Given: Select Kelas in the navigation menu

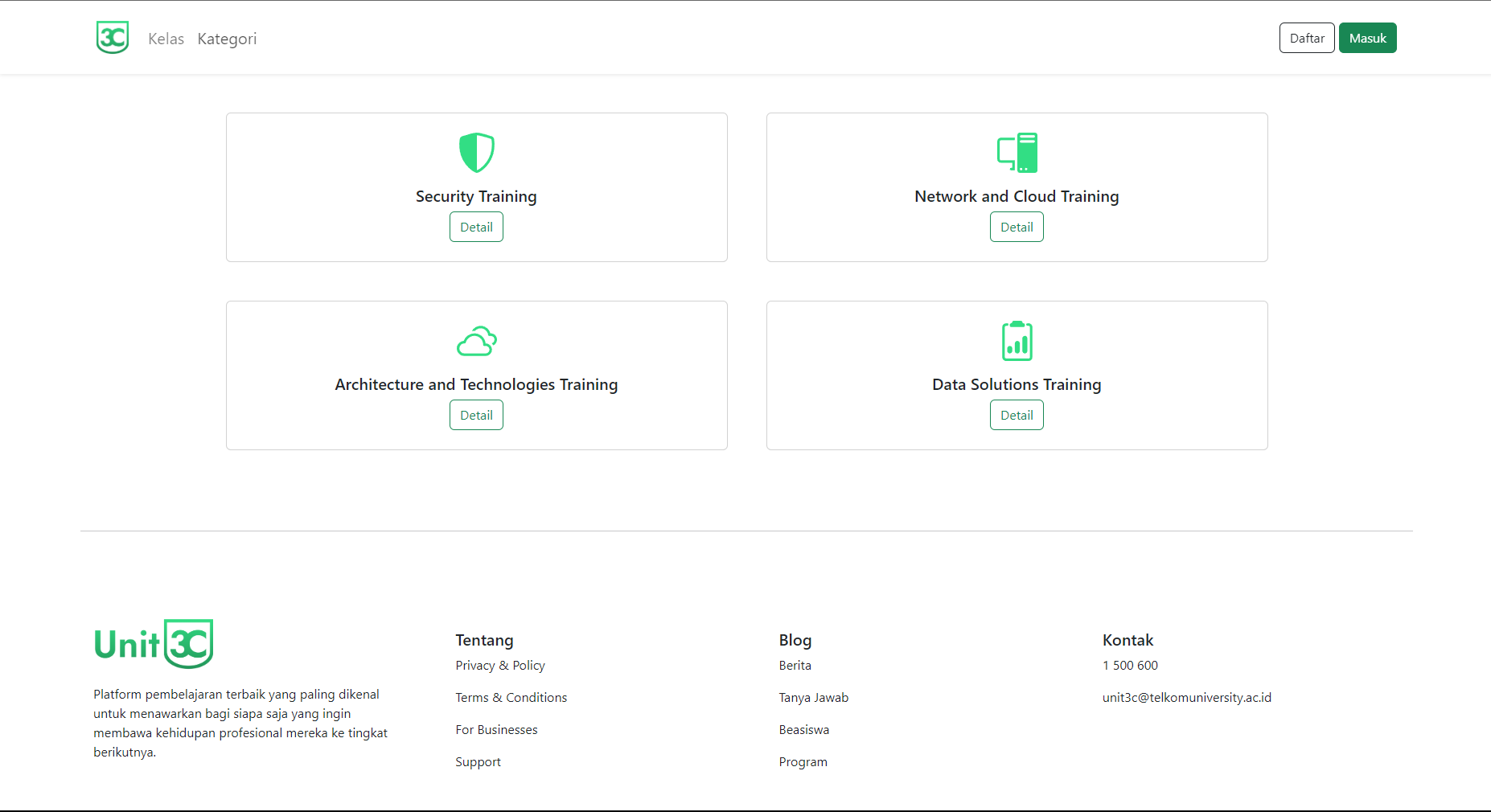Looking at the screenshot, I should [x=166, y=39].
